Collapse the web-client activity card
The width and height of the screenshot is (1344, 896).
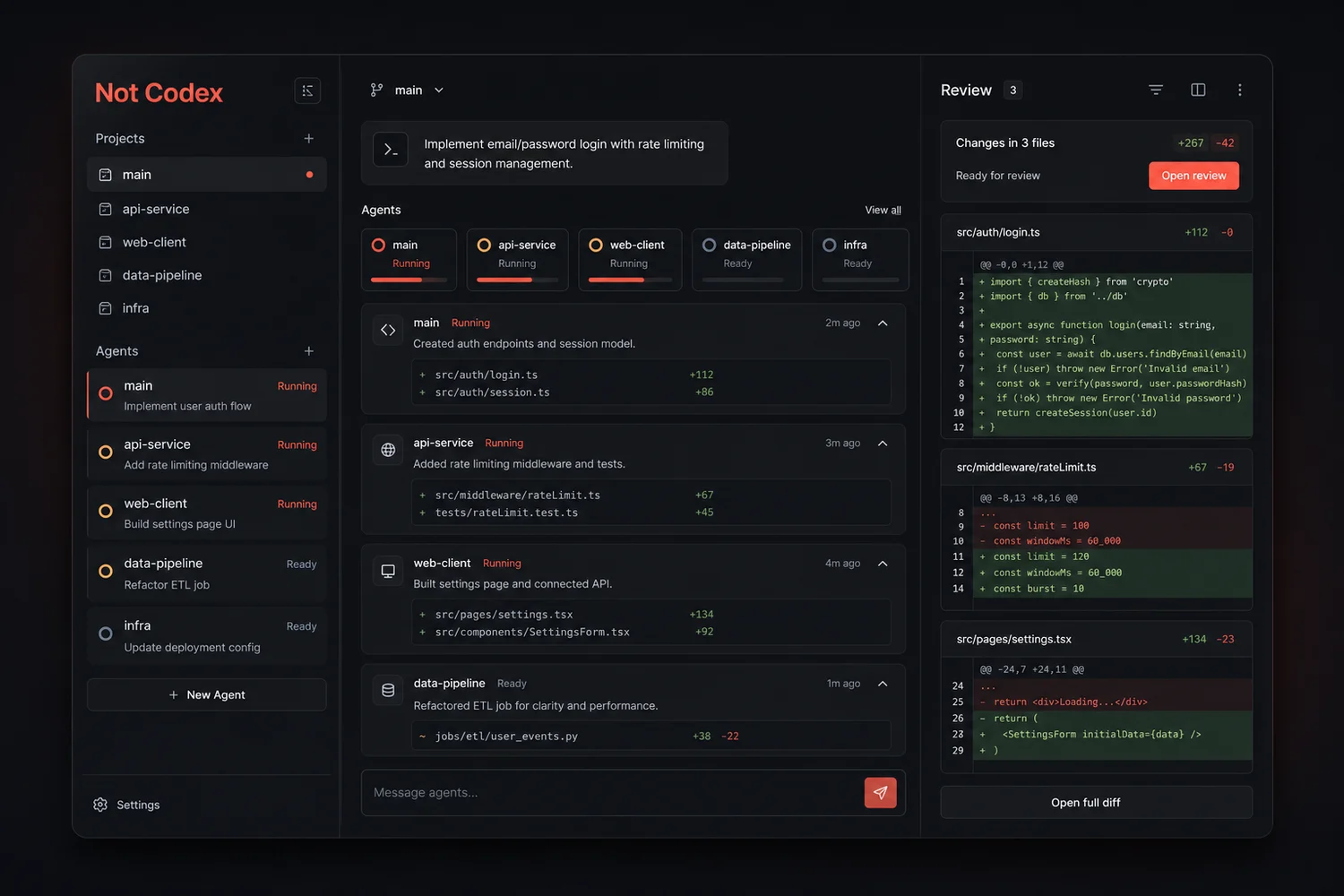coord(883,564)
